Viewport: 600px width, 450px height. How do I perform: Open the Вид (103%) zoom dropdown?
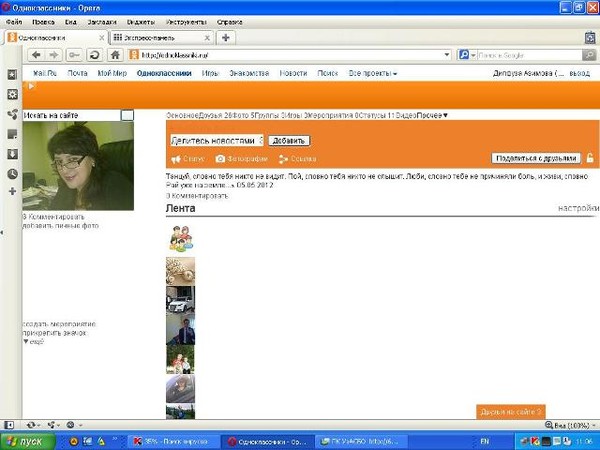coord(571,425)
